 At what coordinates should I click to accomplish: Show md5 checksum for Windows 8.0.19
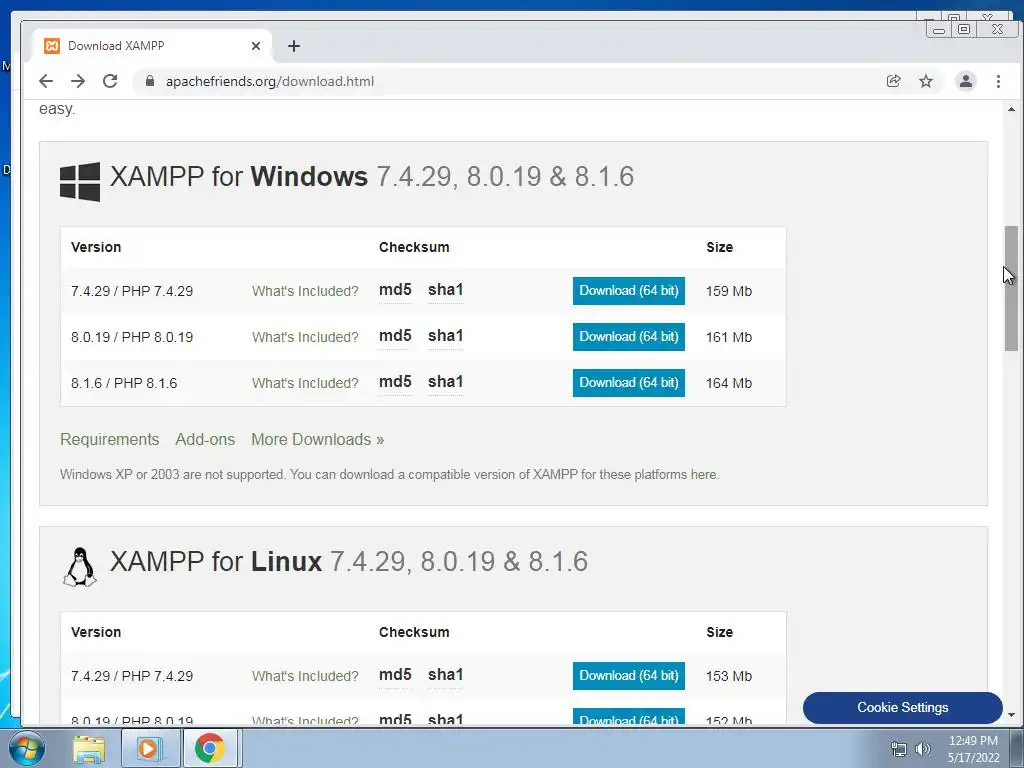[395, 336]
